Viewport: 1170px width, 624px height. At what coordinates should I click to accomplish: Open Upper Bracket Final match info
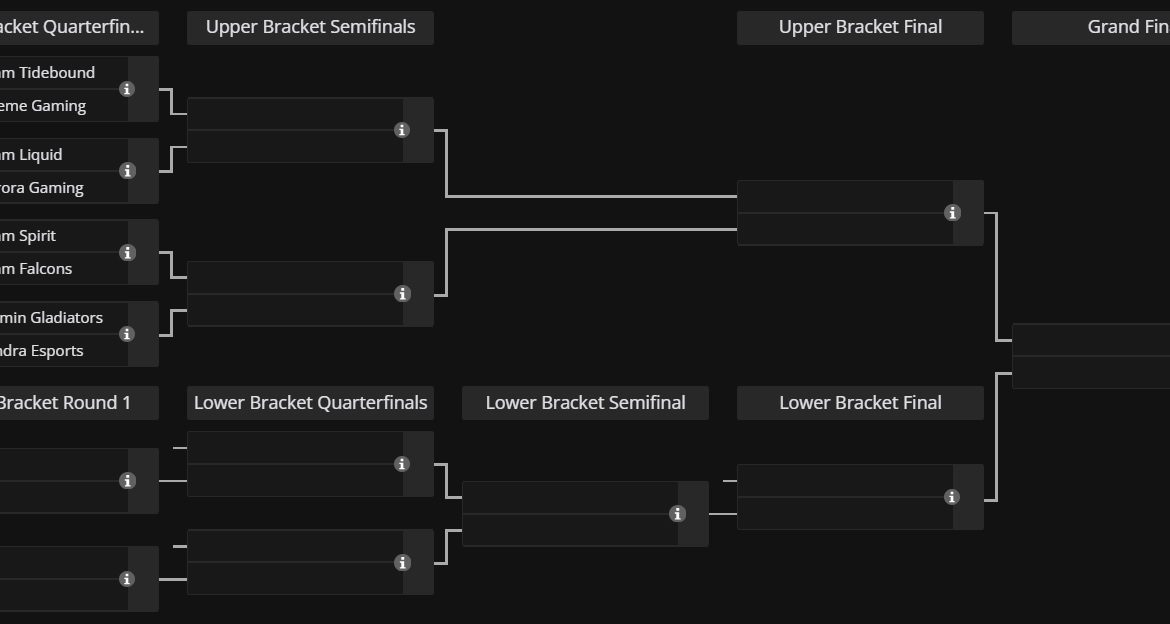coord(952,213)
